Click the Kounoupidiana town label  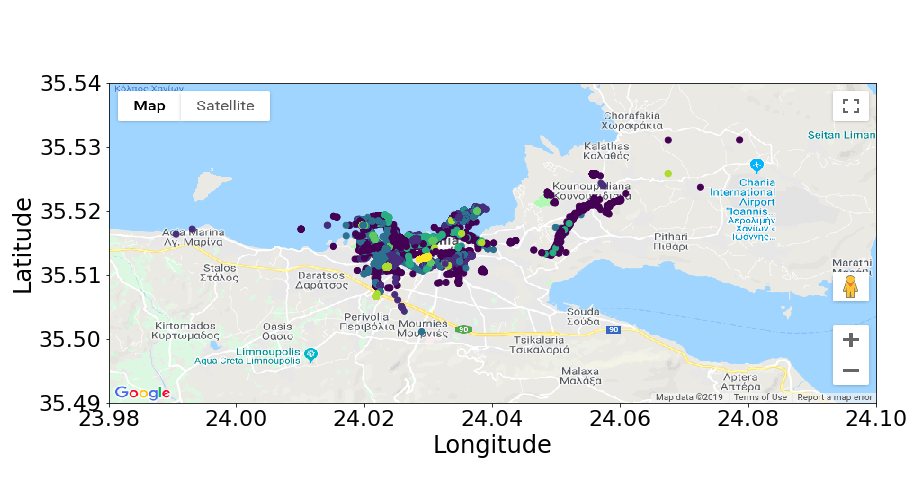tap(592, 191)
